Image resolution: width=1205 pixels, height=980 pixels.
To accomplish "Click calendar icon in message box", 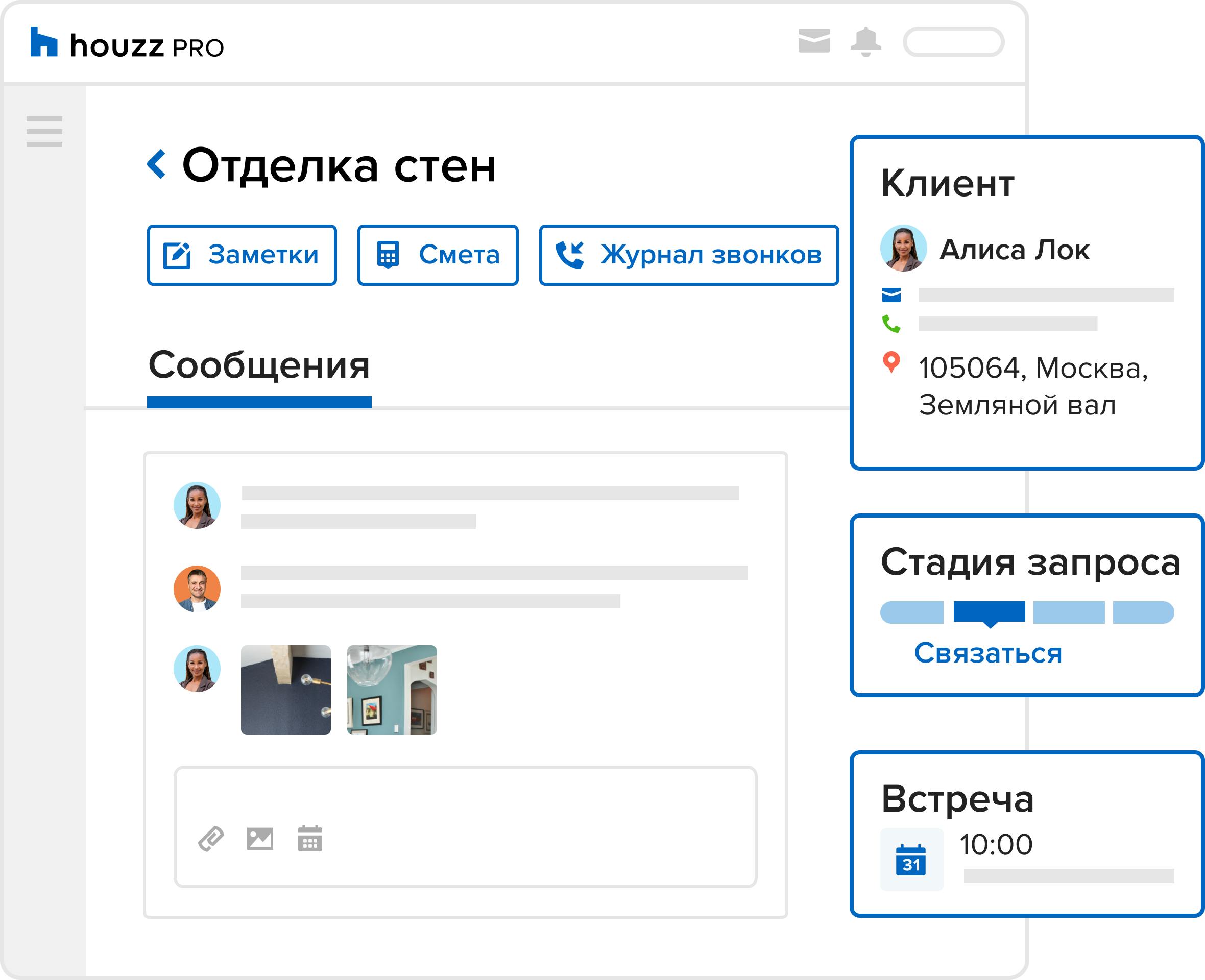I will pyautogui.click(x=310, y=839).
